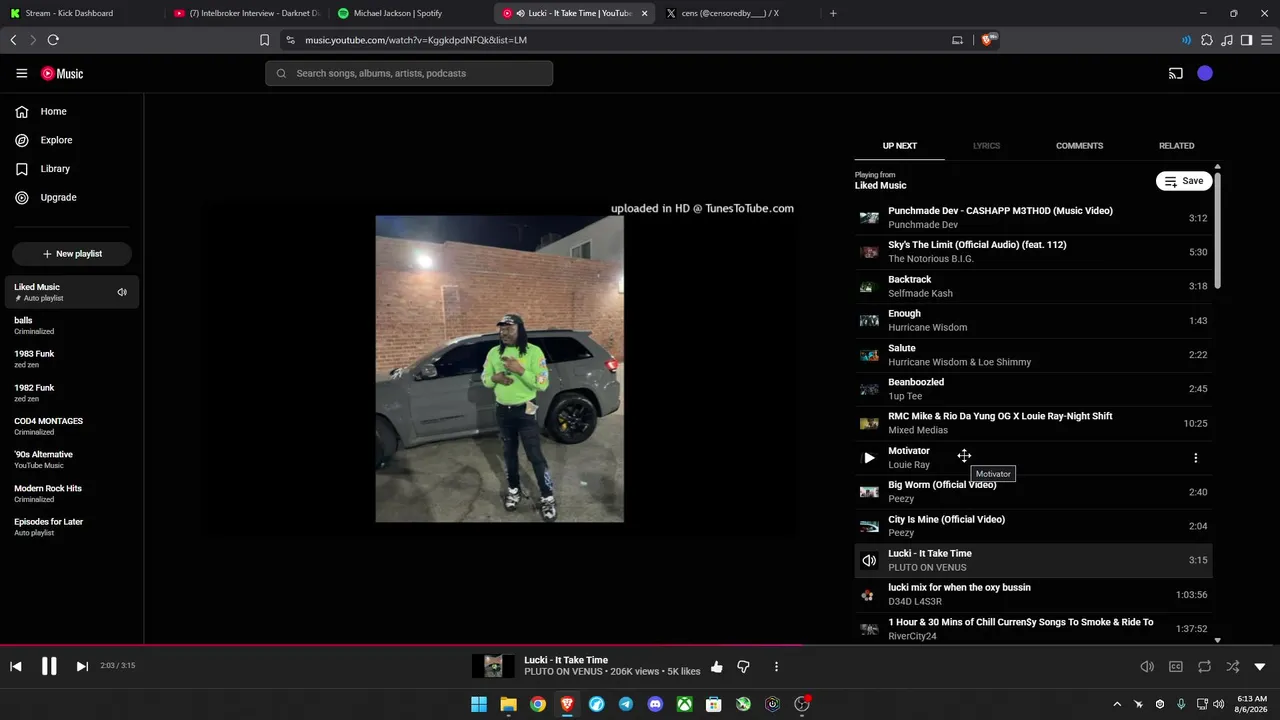
Task: Open the Modern Rock Hits playlist
Action: (x=72, y=493)
